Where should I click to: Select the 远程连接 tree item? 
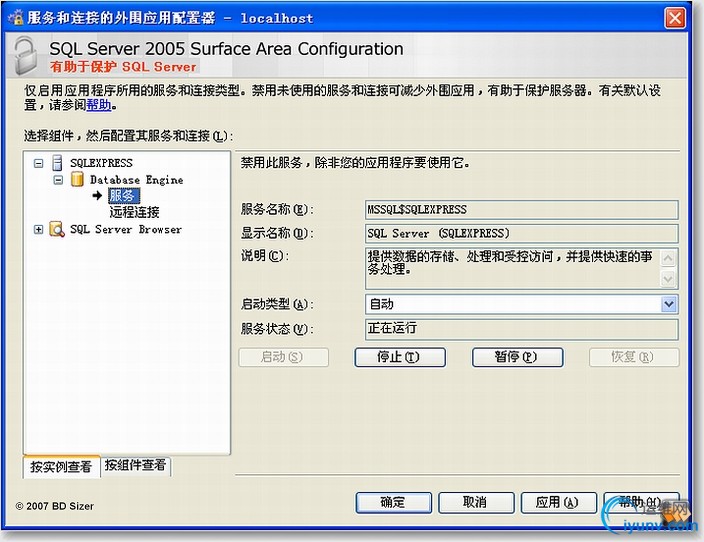click(x=134, y=212)
